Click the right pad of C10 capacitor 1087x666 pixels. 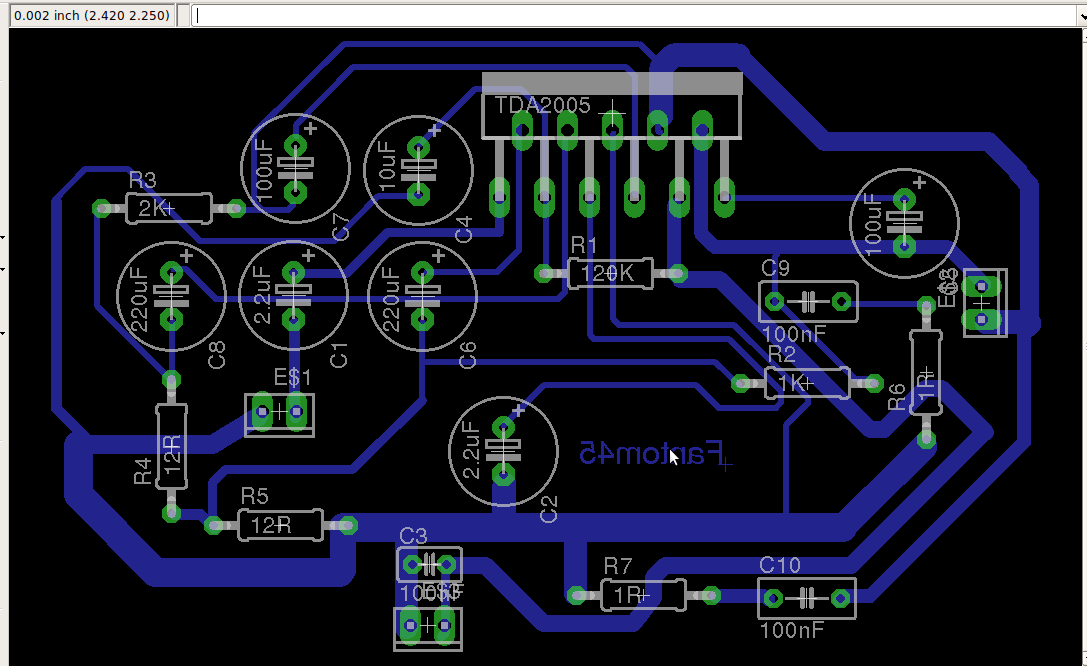(x=841, y=598)
